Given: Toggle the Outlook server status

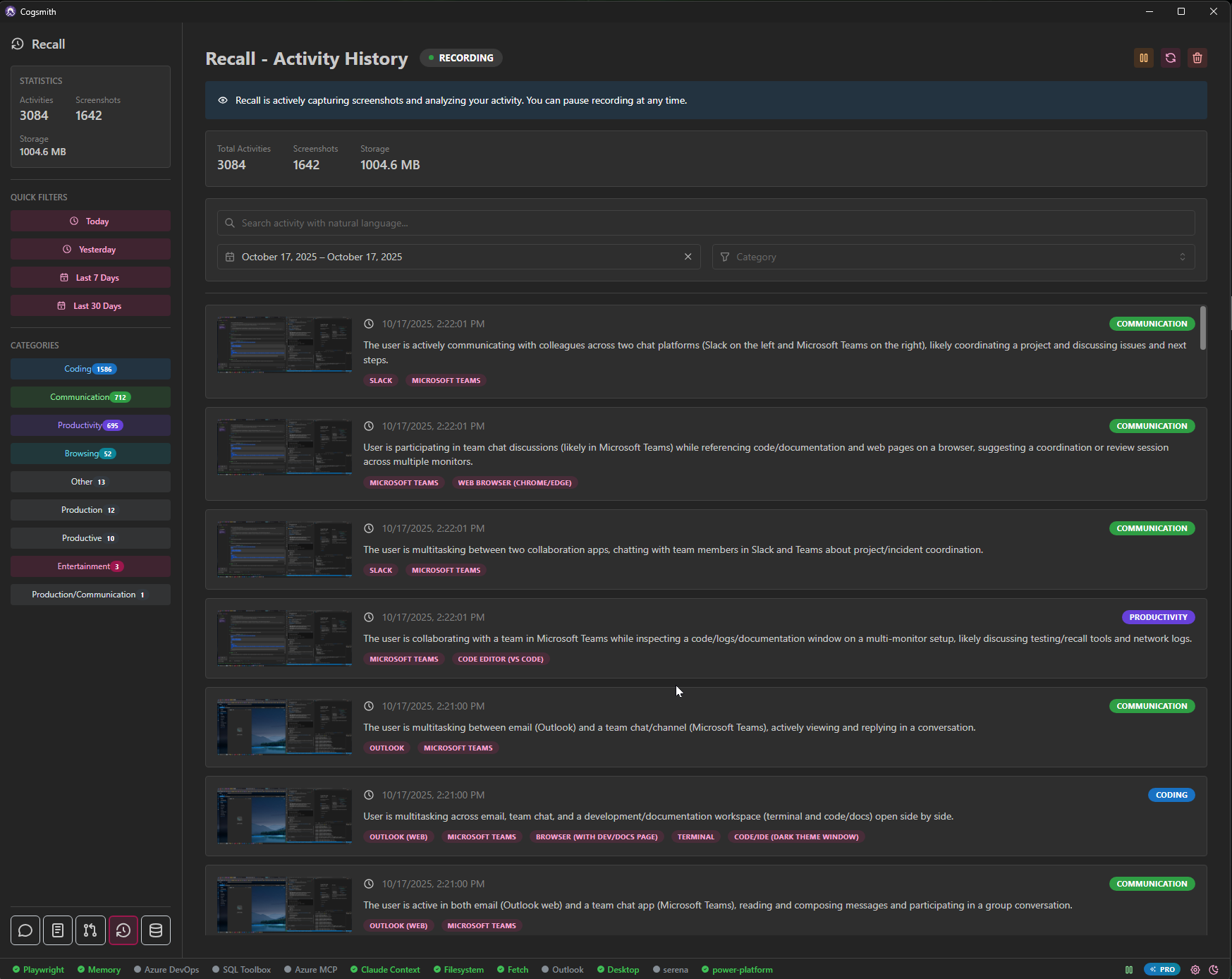Looking at the screenshot, I should click(x=563, y=969).
